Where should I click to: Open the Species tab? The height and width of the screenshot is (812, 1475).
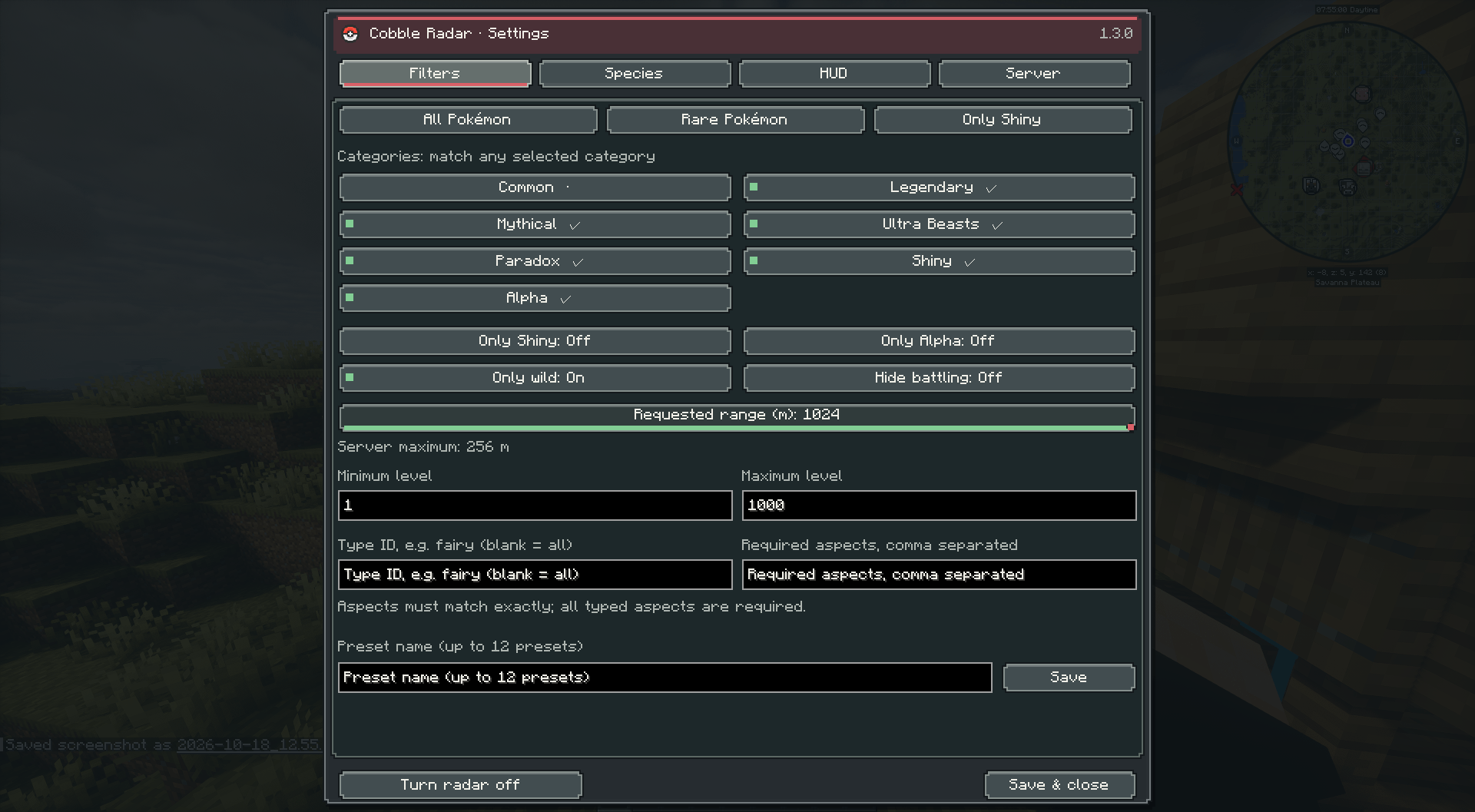pos(635,74)
